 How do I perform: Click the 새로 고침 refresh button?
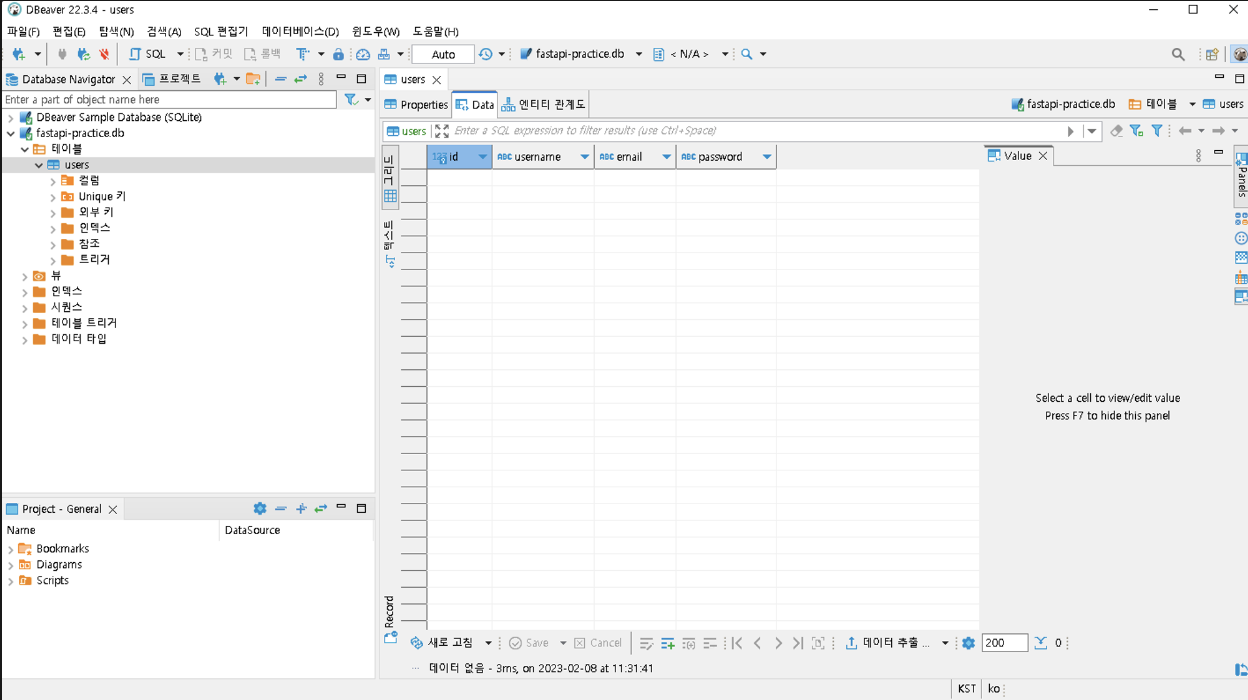tap(443, 643)
